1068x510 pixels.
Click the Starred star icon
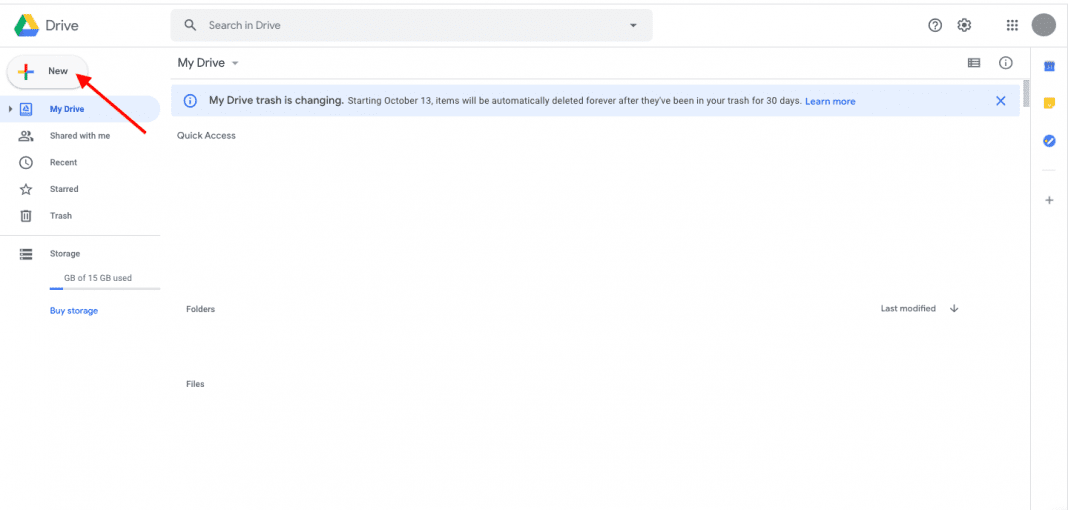coord(26,189)
